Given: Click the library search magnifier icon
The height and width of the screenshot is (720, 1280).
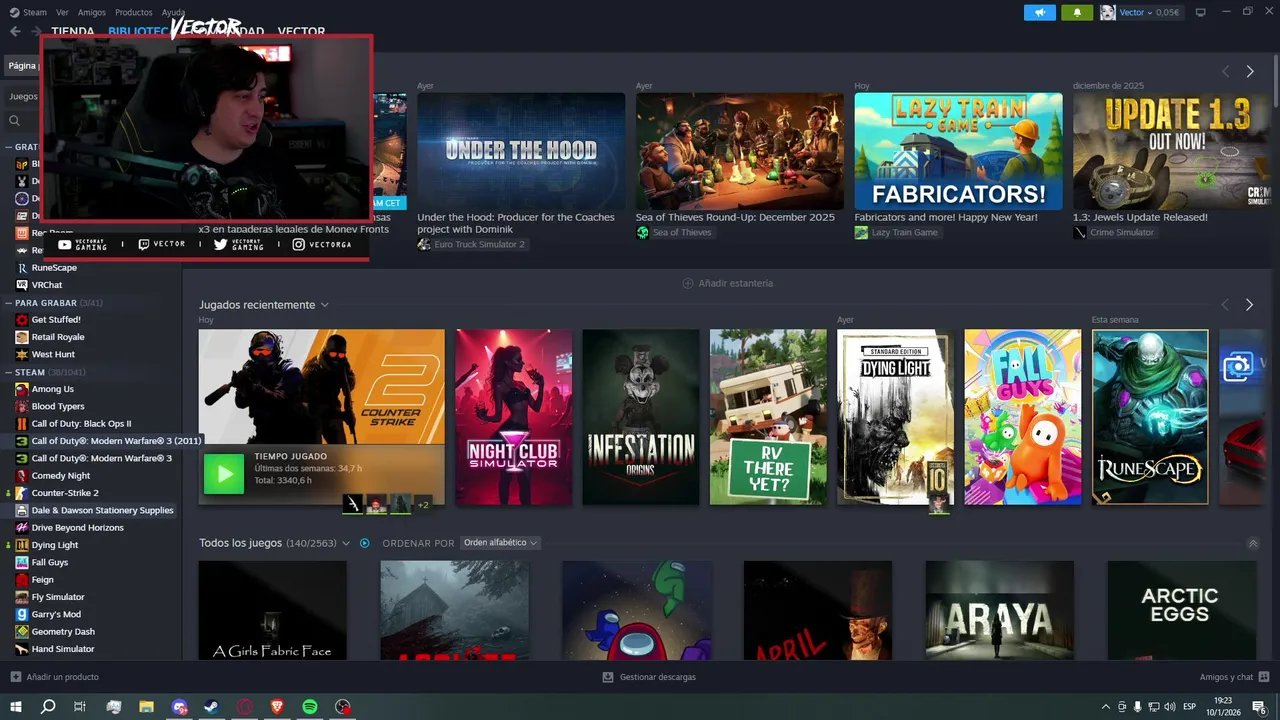Looking at the screenshot, I should (15, 120).
